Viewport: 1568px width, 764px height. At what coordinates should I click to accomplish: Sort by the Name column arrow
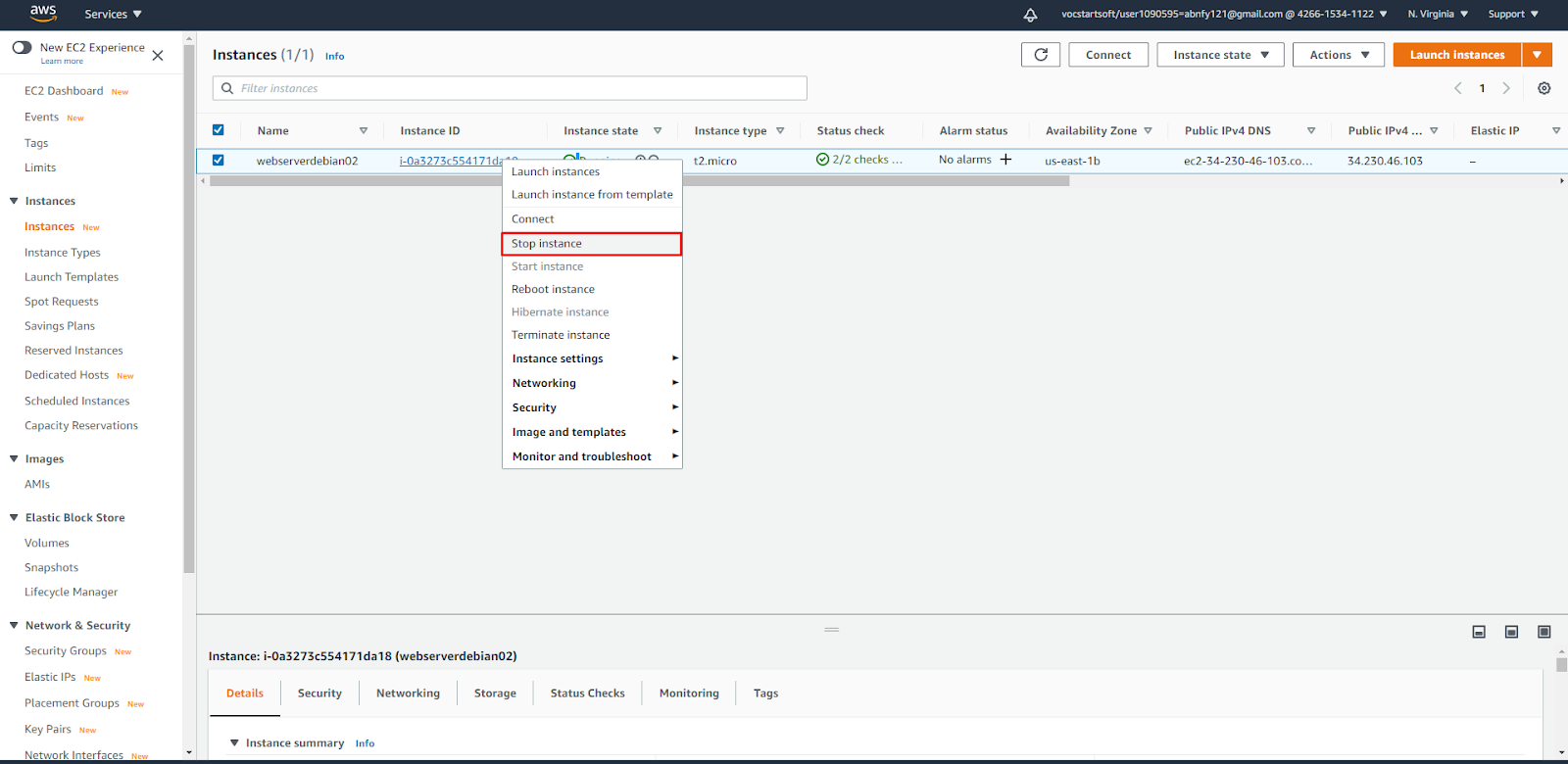[x=364, y=130]
